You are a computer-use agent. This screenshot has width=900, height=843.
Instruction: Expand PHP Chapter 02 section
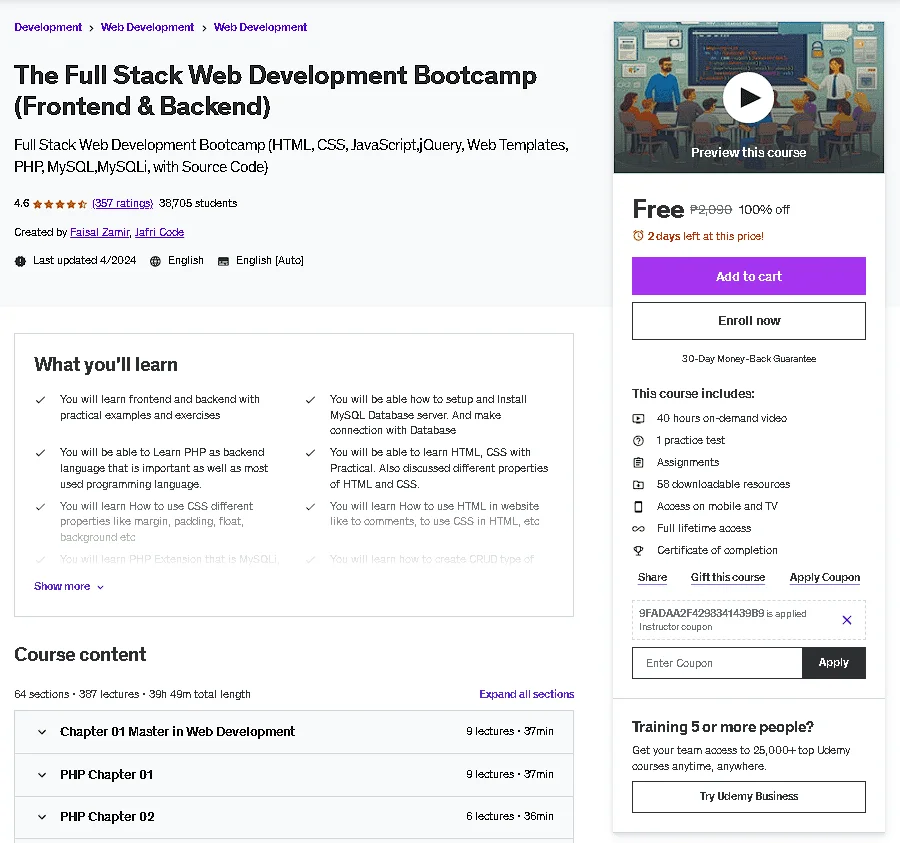coord(294,817)
